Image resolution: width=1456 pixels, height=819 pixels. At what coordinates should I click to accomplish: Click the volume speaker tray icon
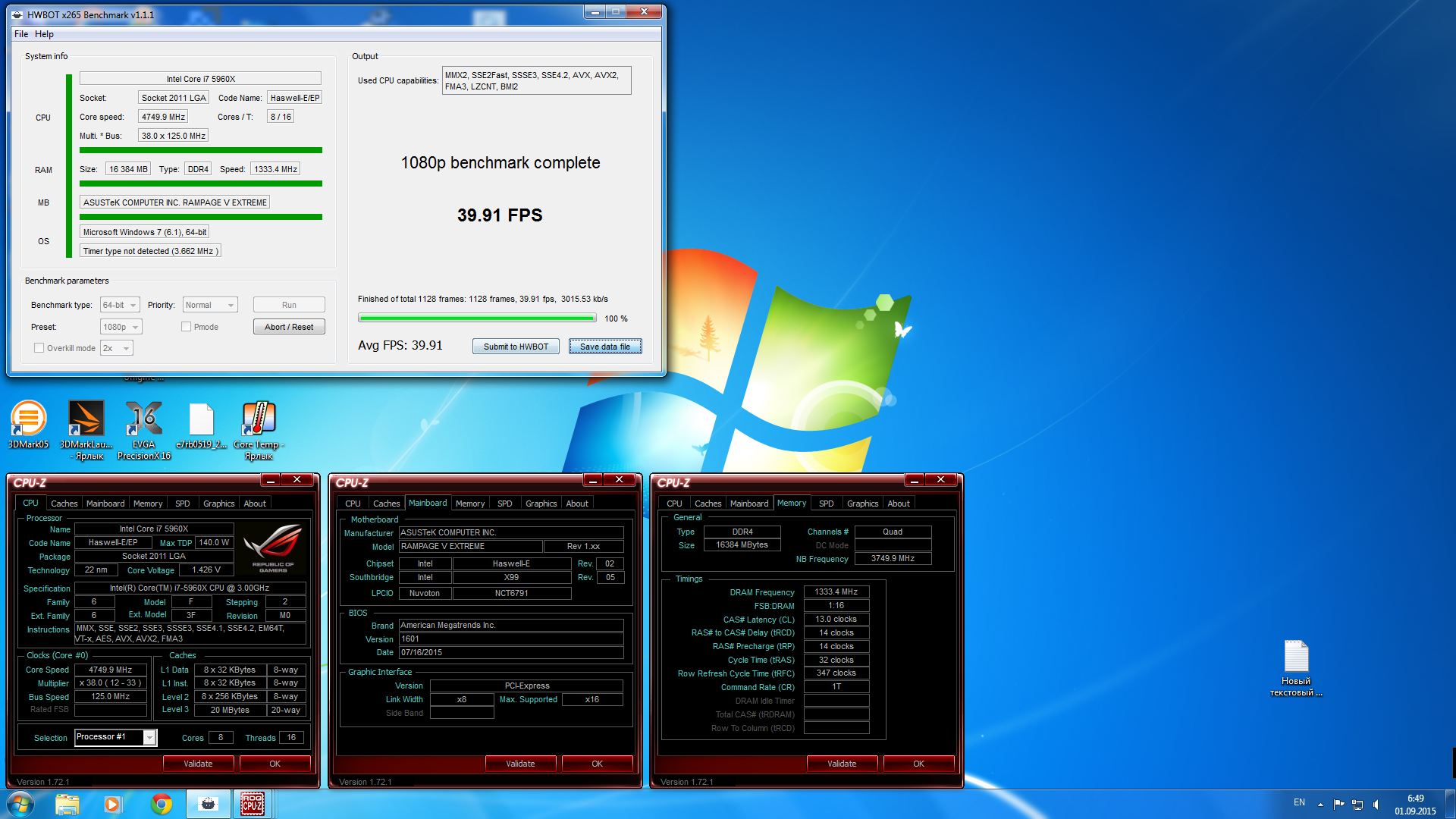pos(1376,804)
